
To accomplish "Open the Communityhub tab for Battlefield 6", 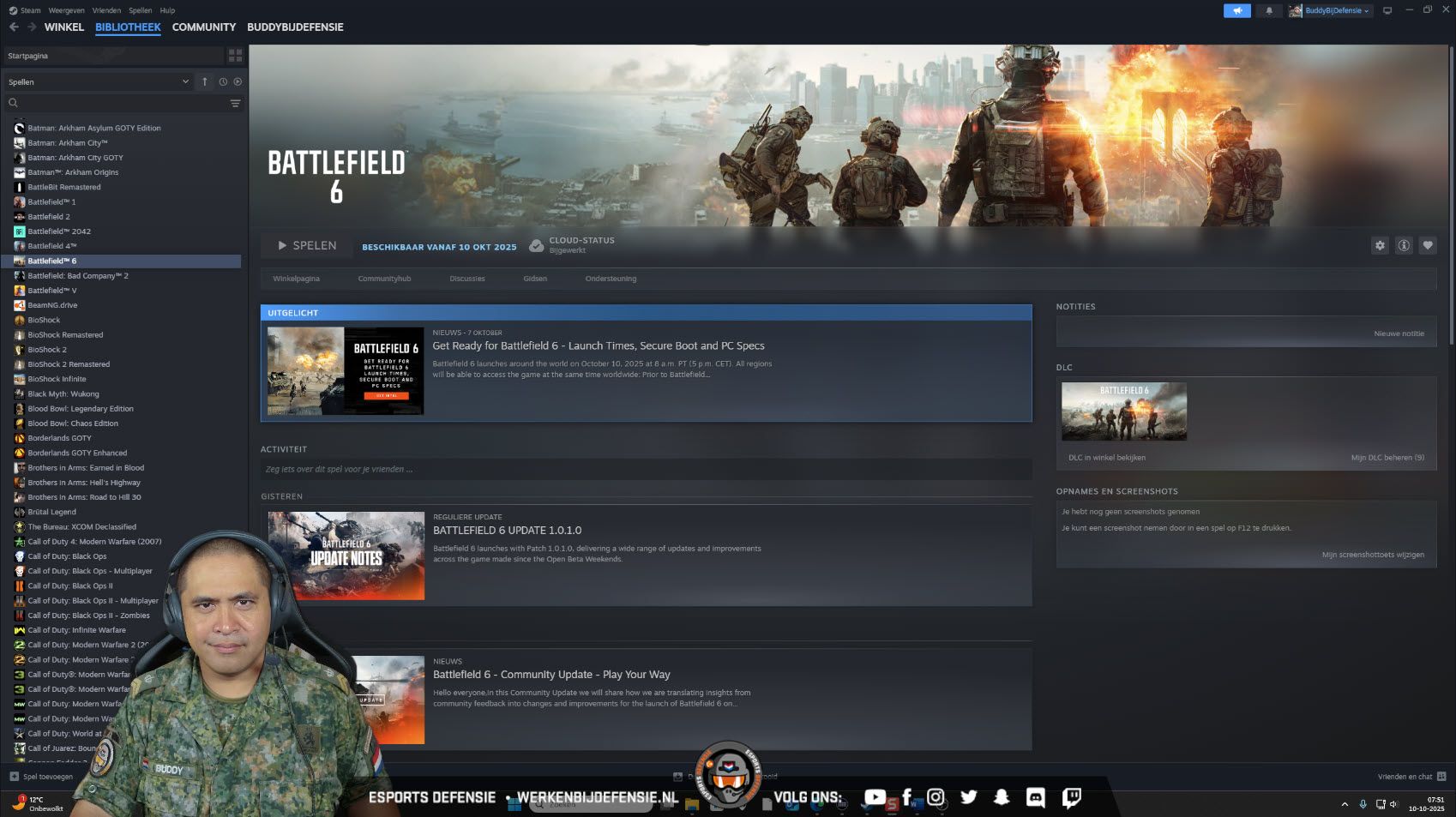I will point(384,279).
